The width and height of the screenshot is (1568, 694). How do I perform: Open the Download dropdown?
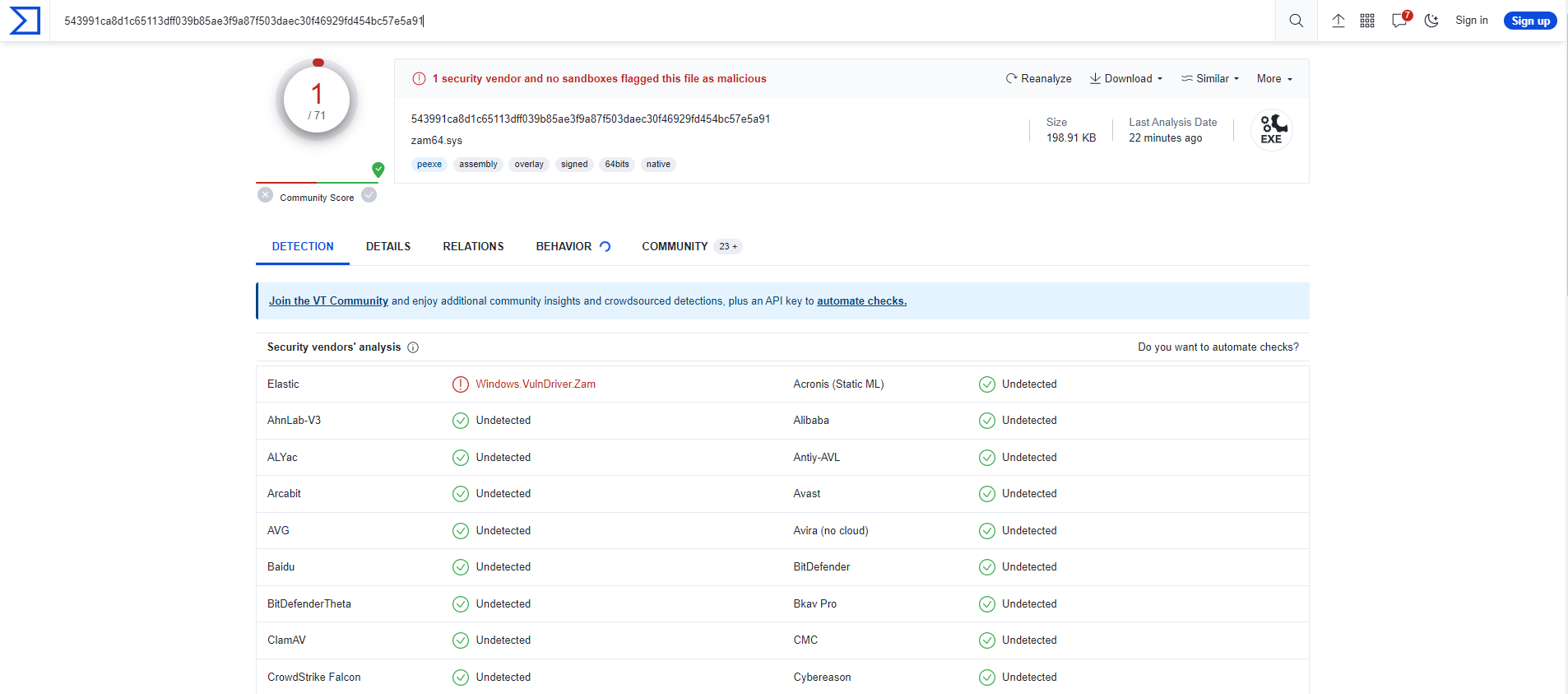click(x=1126, y=79)
